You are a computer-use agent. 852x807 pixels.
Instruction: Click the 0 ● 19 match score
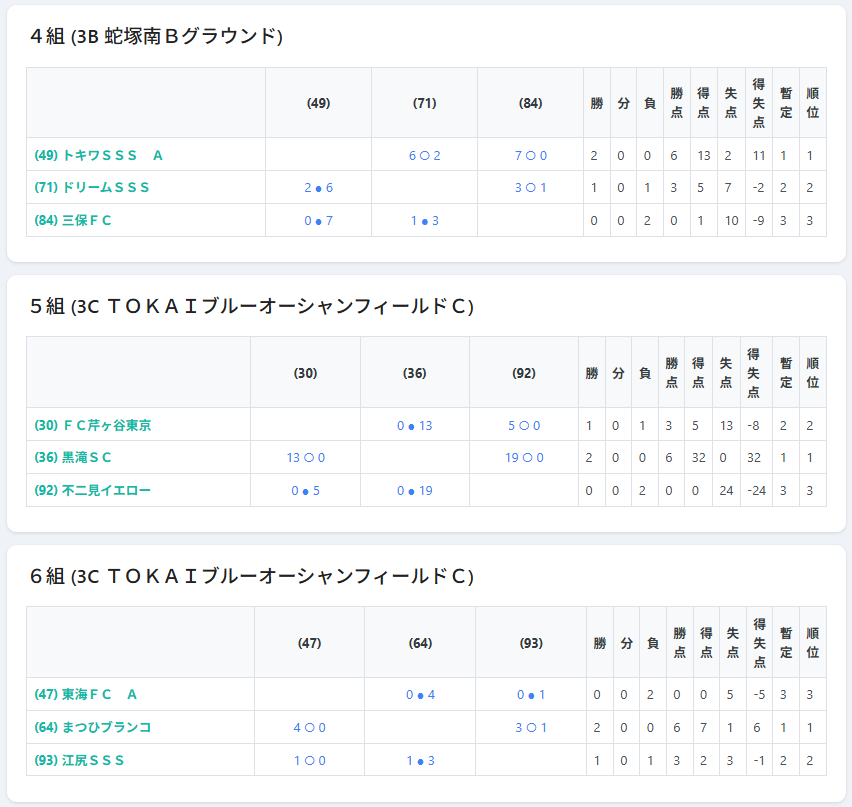coord(414,490)
